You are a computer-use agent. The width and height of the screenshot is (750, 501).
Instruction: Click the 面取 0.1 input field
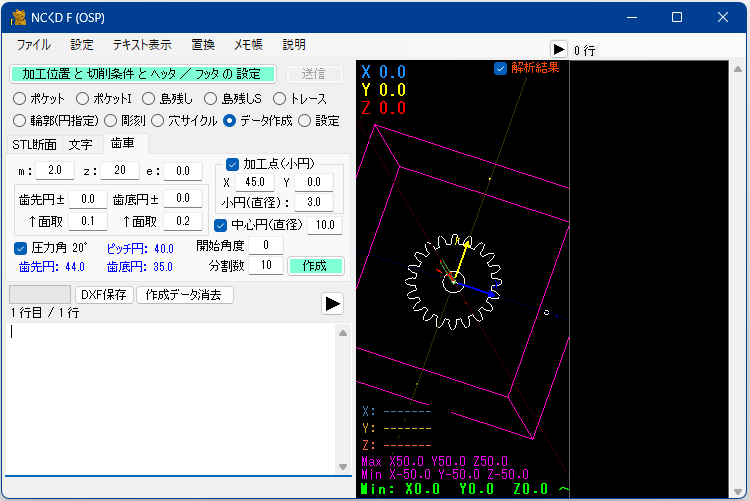click(x=88, y=221)
